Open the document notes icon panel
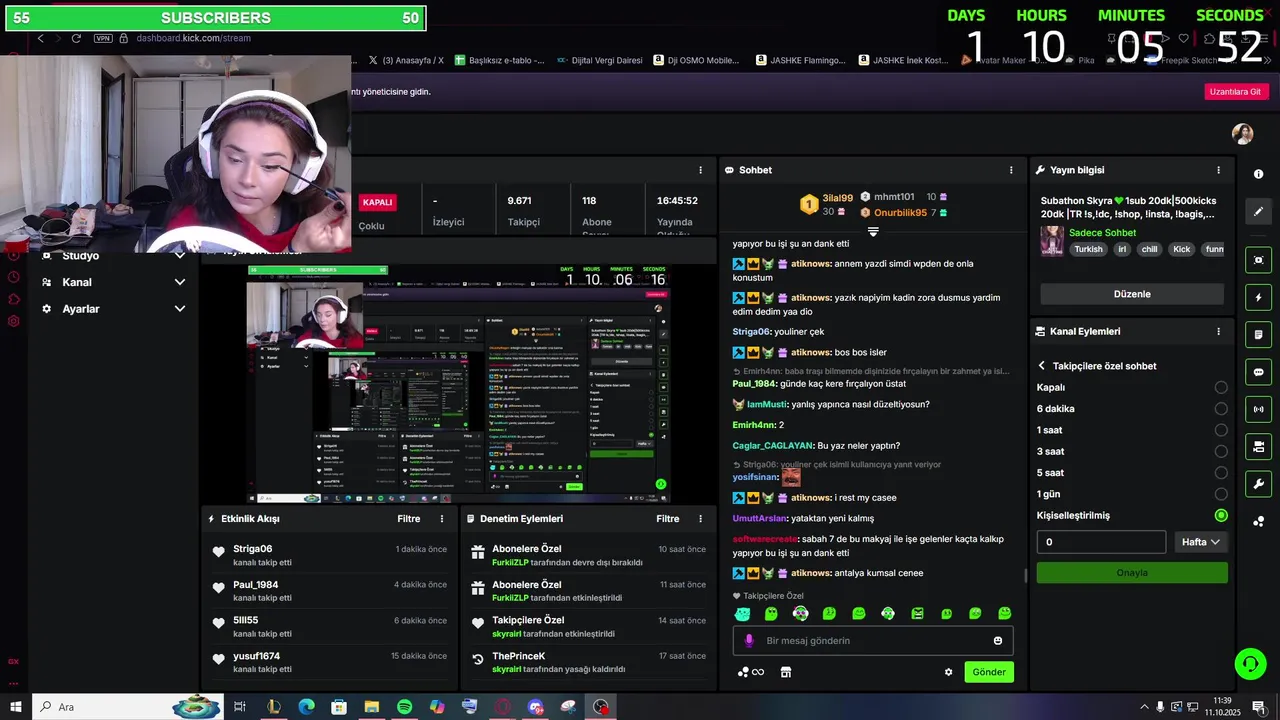1280x720 pixels. pos(1258,335)
